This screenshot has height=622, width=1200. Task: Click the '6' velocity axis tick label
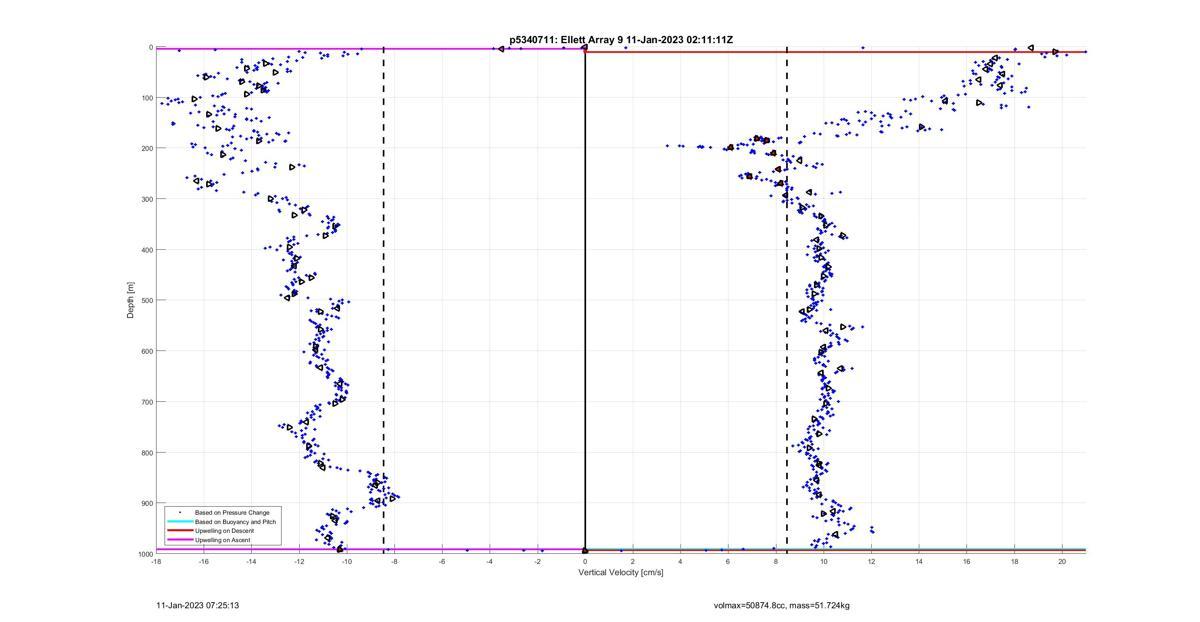click(728, 562)
